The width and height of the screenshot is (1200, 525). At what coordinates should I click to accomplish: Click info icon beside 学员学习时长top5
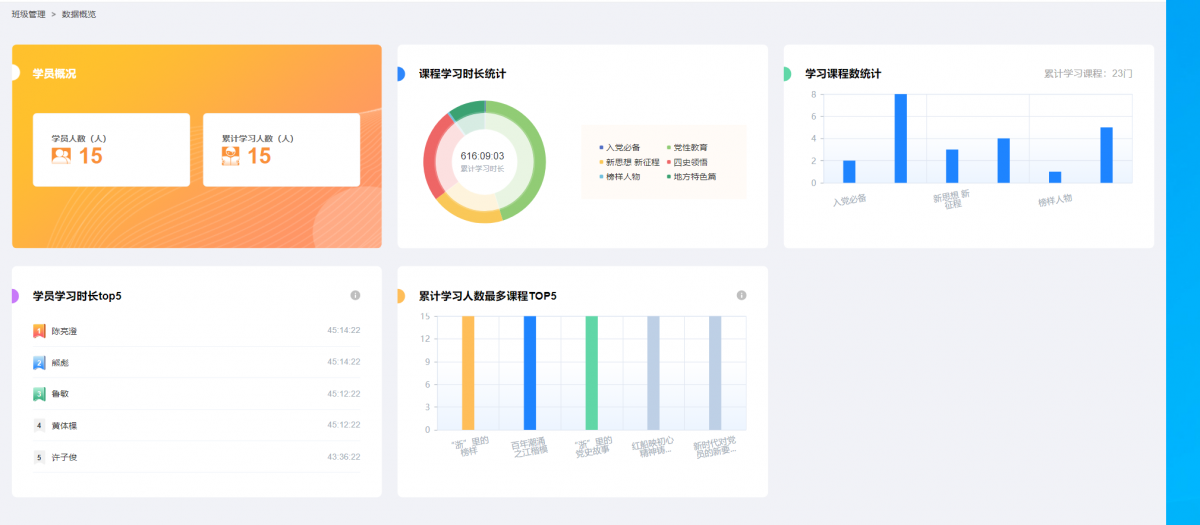(355, 295)
